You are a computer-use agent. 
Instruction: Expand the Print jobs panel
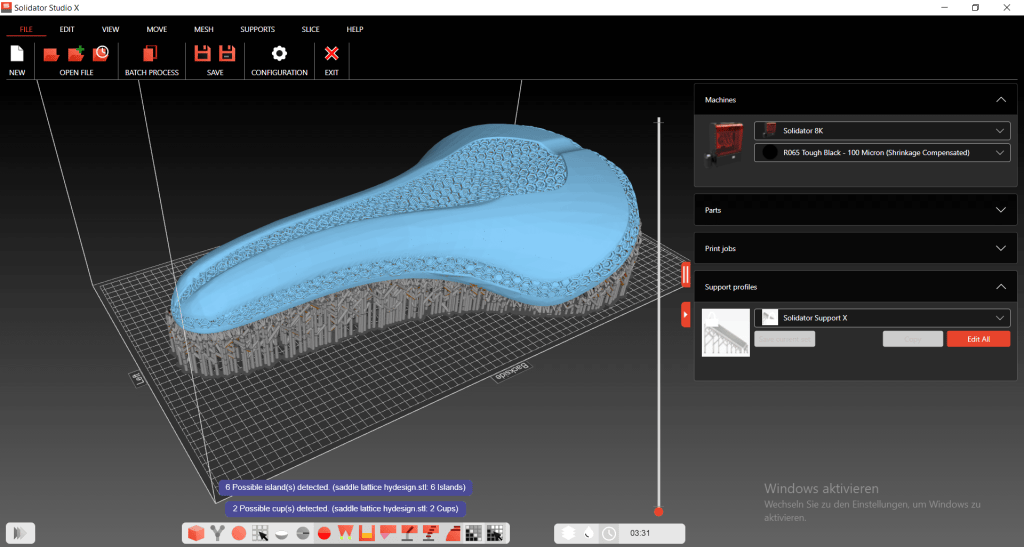tap(1000, 249)
